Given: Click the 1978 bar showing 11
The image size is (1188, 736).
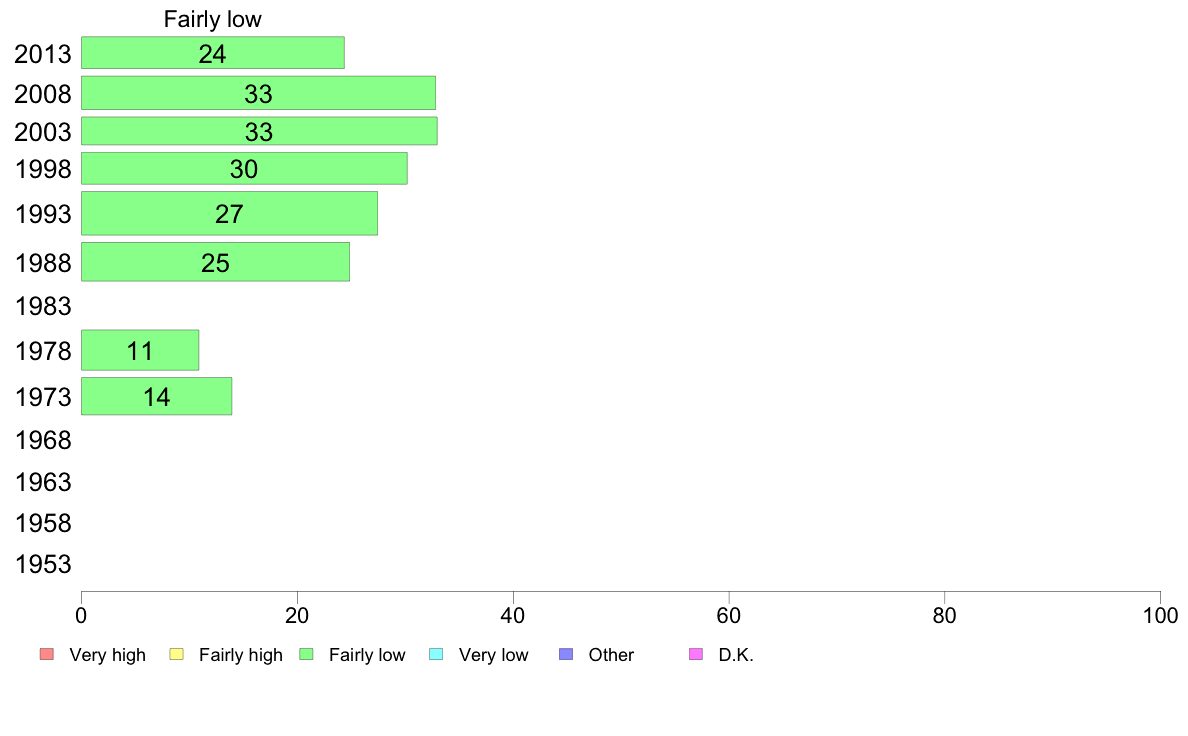Looking at the screenshot, I should click(x=140, y=350).
